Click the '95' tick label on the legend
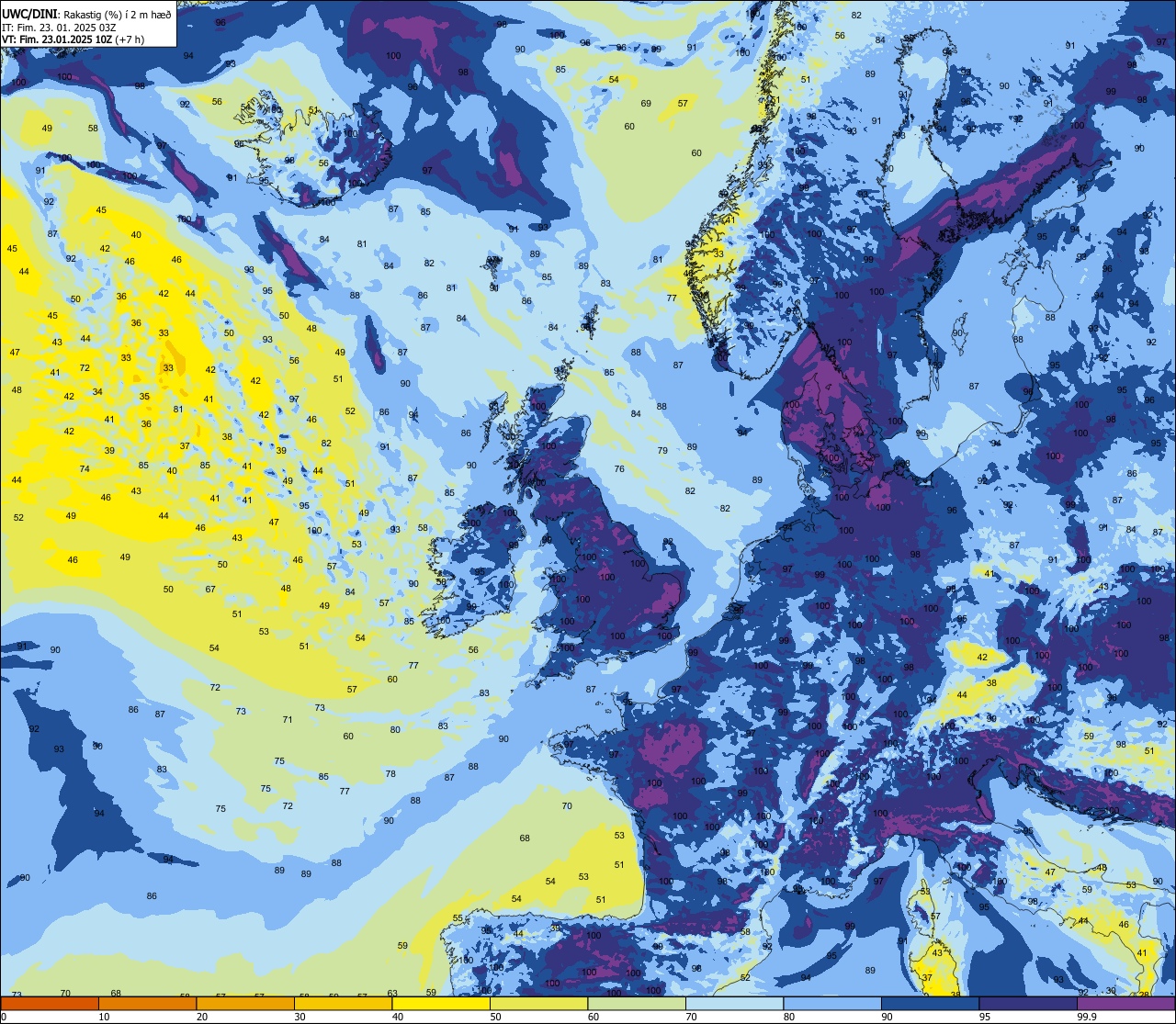 pyautogui.click(x=984, y=1017)
